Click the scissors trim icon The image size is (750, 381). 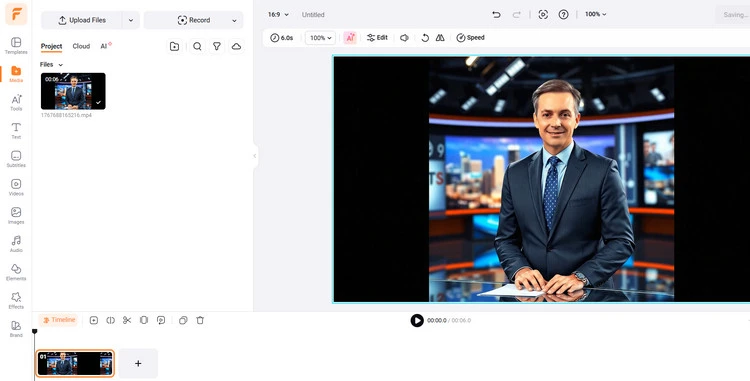(127, 320)
